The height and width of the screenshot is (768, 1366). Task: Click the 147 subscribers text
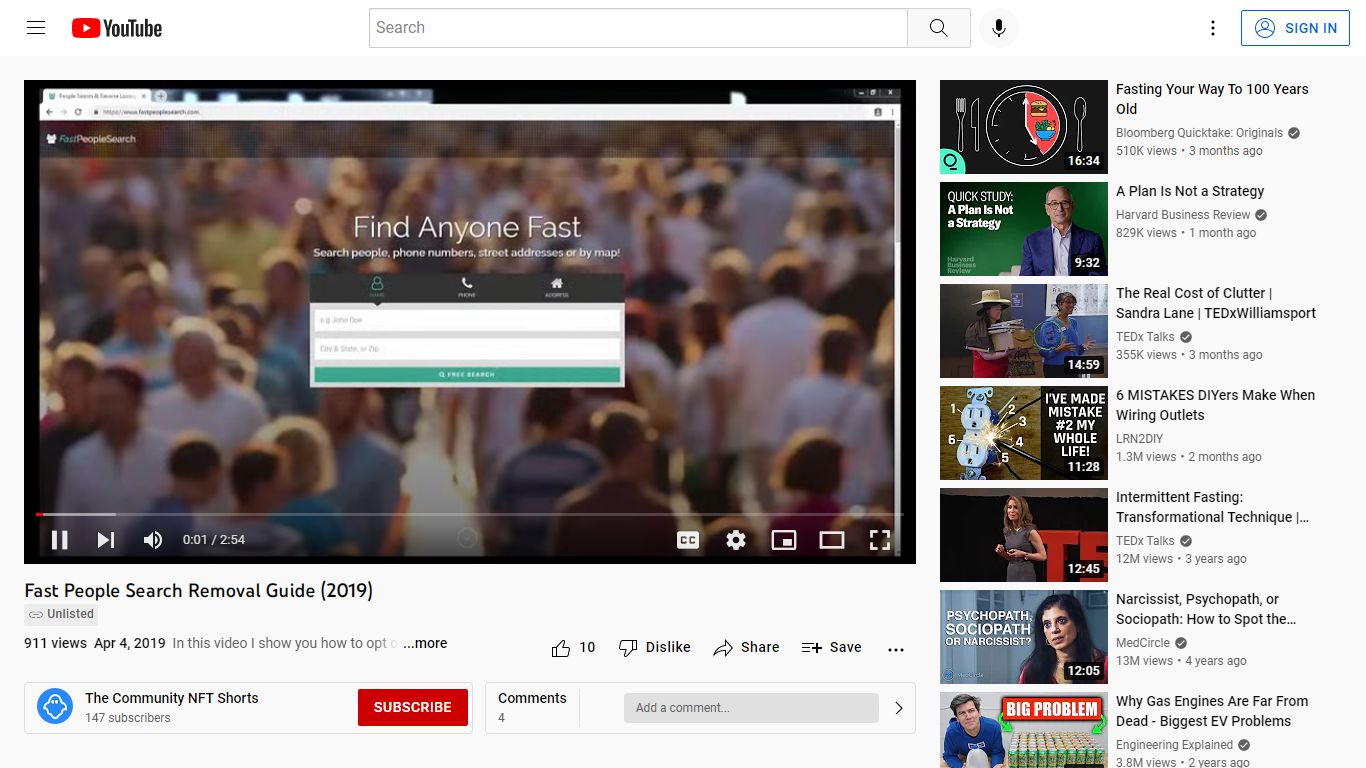[128, 718]
